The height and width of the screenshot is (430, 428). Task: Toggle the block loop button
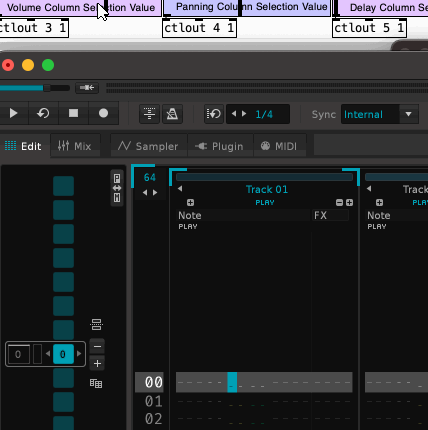point(214,114)
